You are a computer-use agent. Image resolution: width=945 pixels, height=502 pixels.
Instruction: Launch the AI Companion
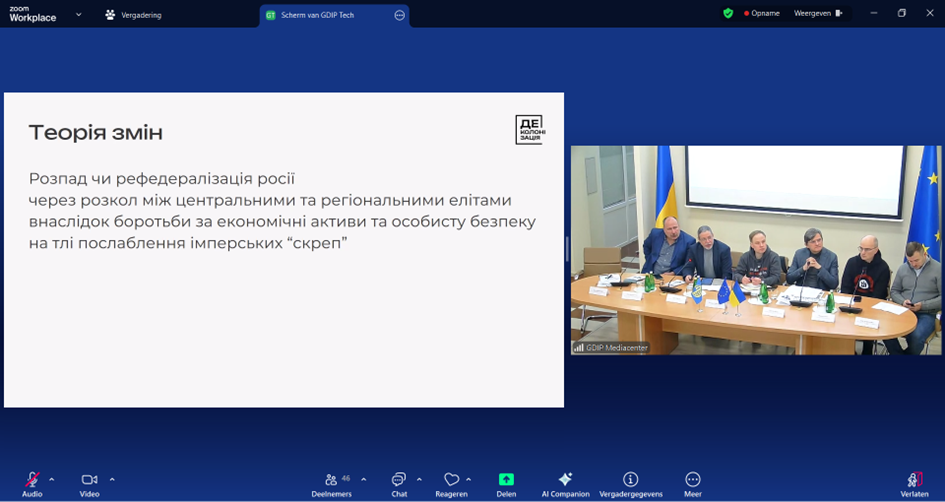565,480
